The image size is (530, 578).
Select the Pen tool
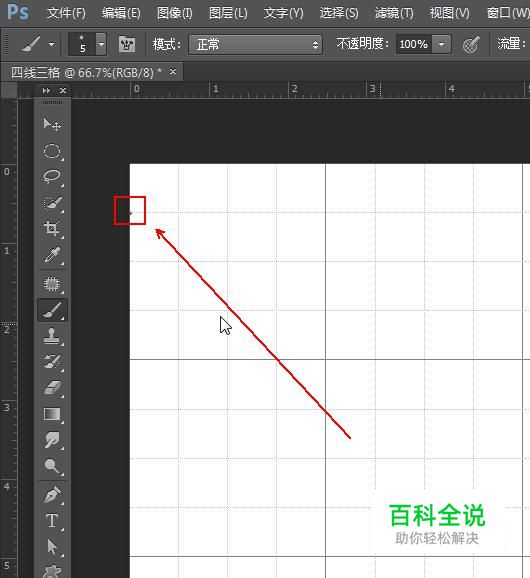52,495
